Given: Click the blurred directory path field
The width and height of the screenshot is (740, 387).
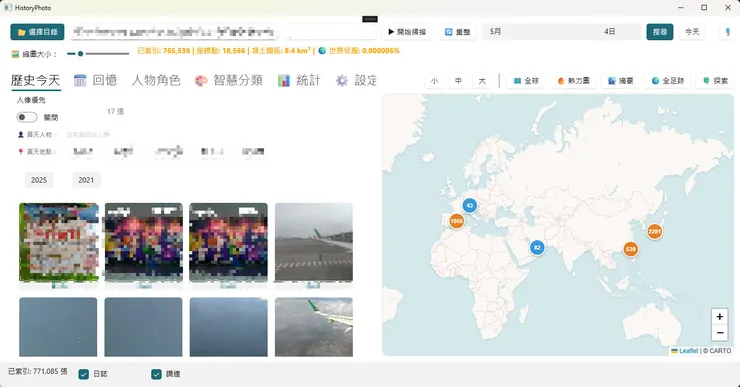Looking at the screenshot, I should 224,32.
